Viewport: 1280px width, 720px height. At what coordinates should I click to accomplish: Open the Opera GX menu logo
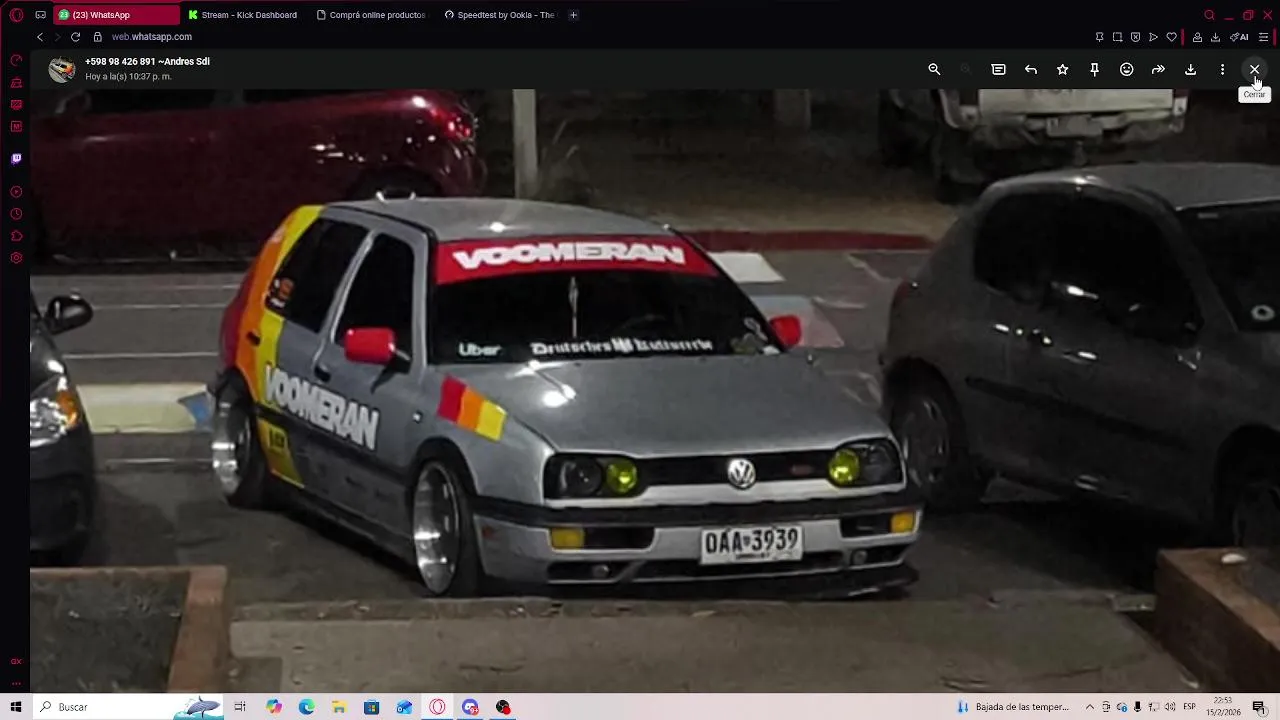16,15
